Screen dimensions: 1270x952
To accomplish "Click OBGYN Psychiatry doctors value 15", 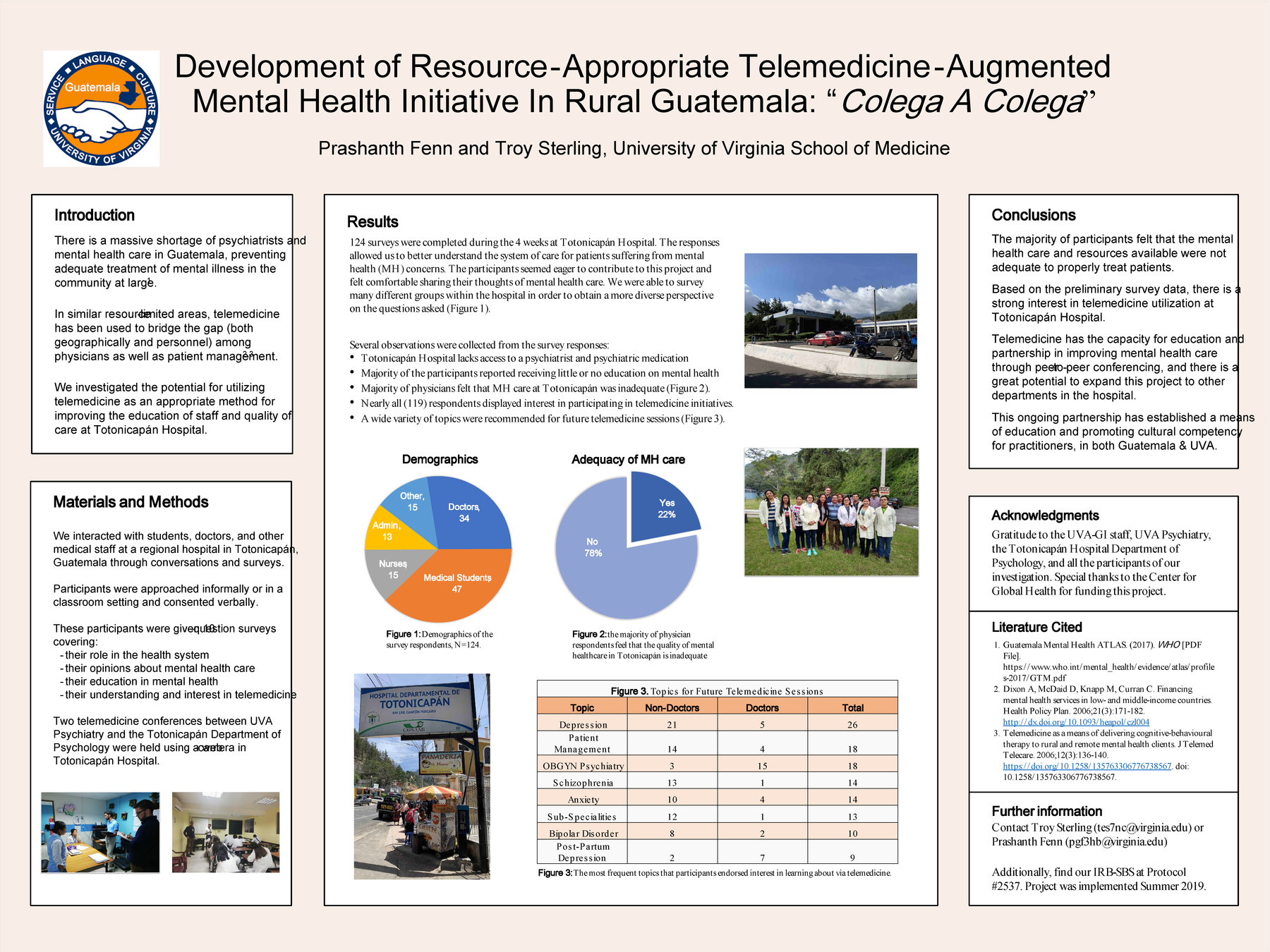I will pos(762,765).
